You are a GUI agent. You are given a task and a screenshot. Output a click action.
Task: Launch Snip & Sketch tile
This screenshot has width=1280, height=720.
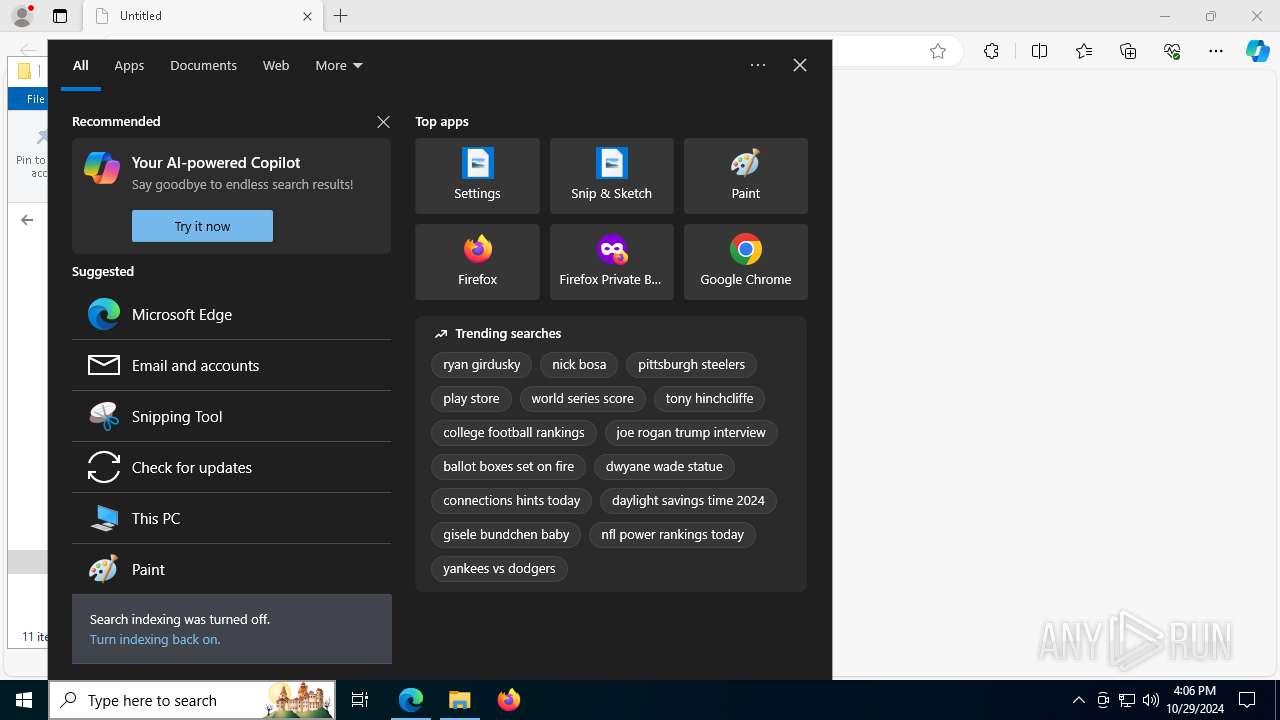tap(611, 176)
